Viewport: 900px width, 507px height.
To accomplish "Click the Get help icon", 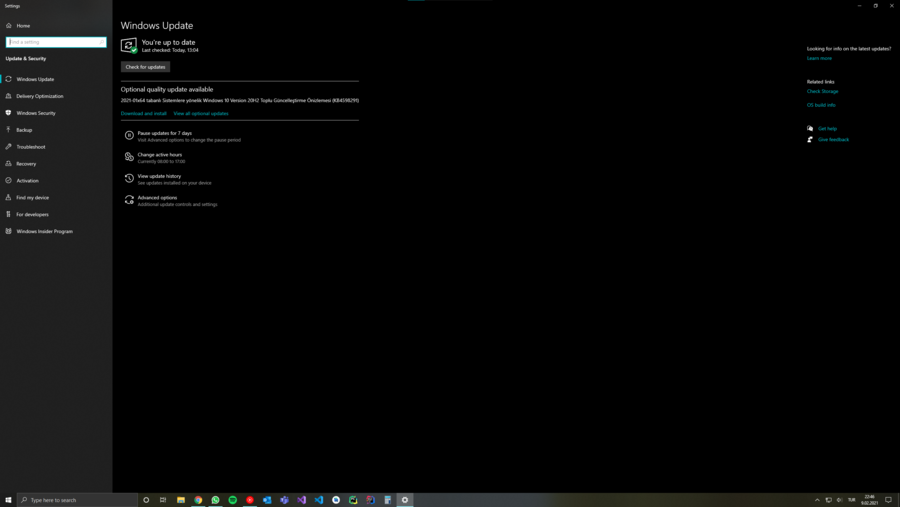I will click(x=810, y=128).
